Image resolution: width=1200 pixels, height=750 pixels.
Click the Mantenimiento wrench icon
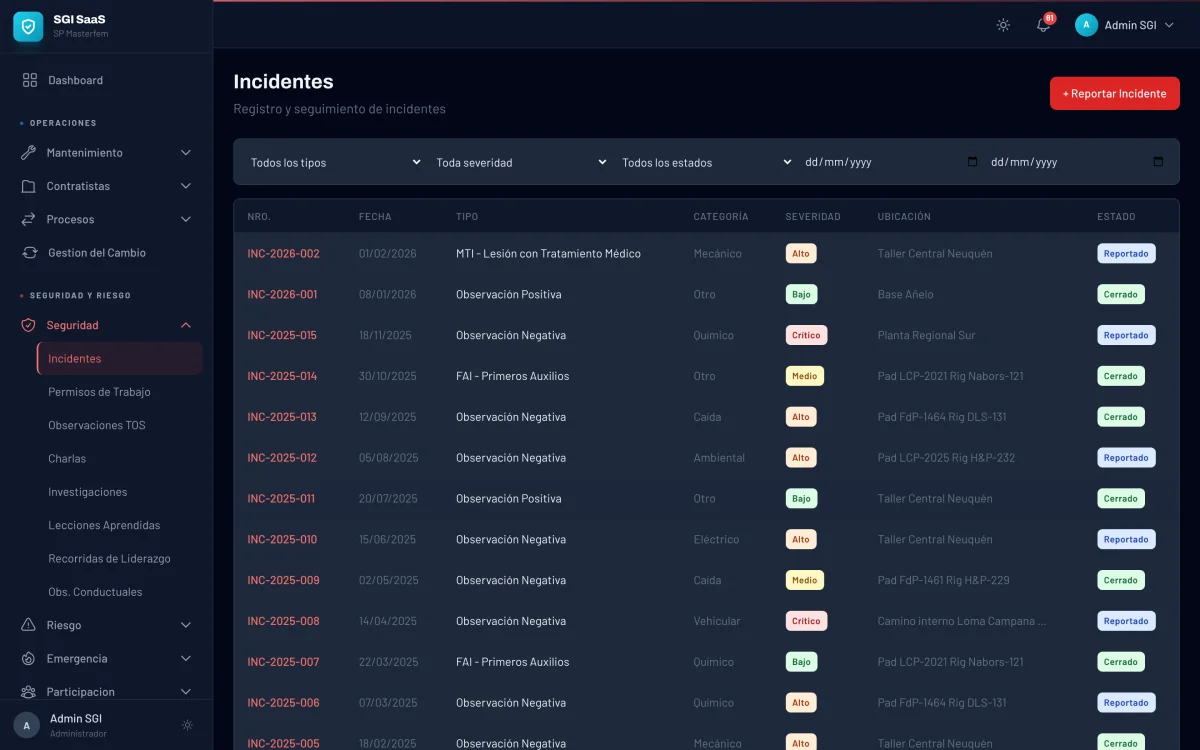(x=28, y=153)
